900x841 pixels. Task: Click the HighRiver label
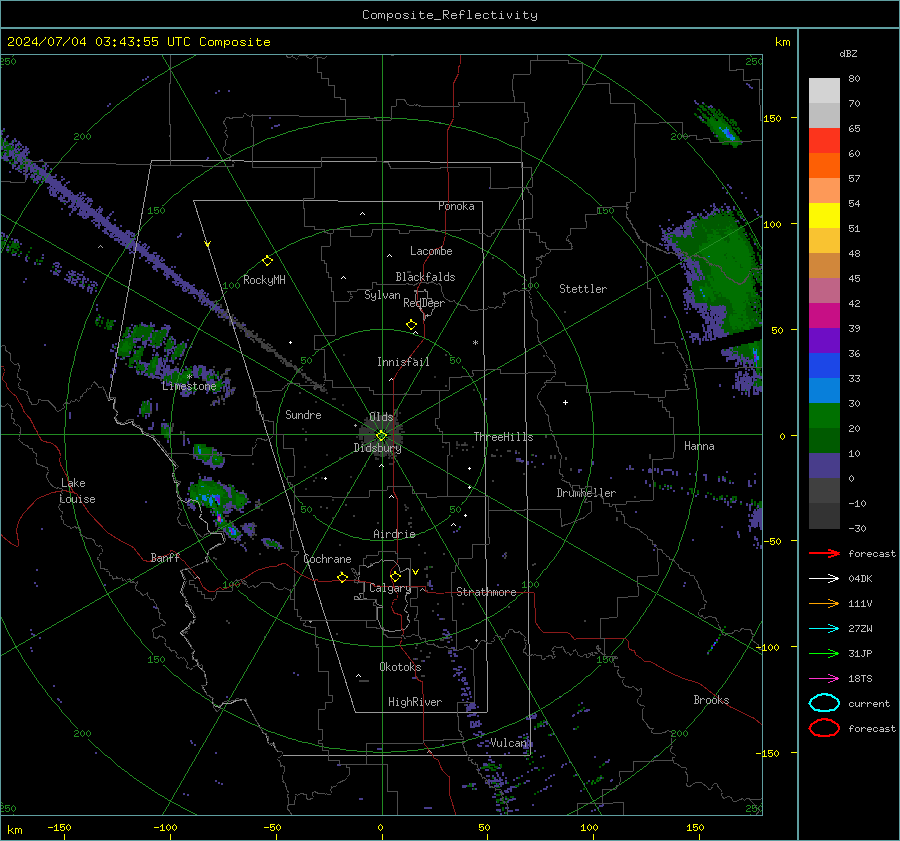click(x=415, y=702)
